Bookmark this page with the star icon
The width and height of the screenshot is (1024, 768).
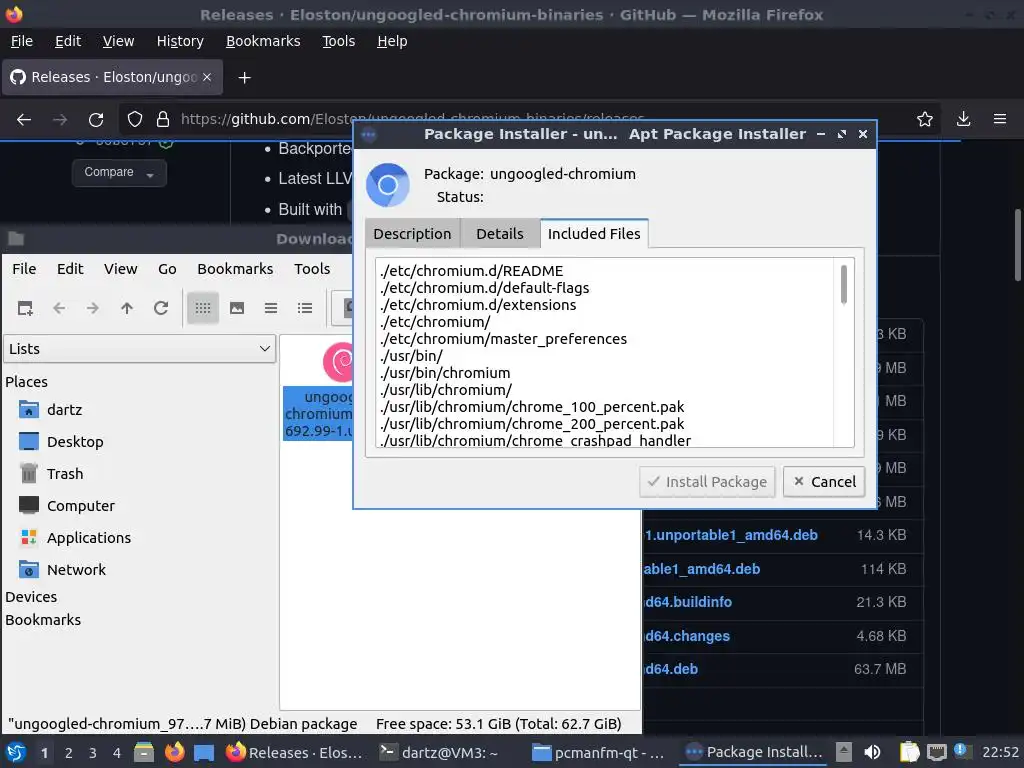tap(925, 120)
